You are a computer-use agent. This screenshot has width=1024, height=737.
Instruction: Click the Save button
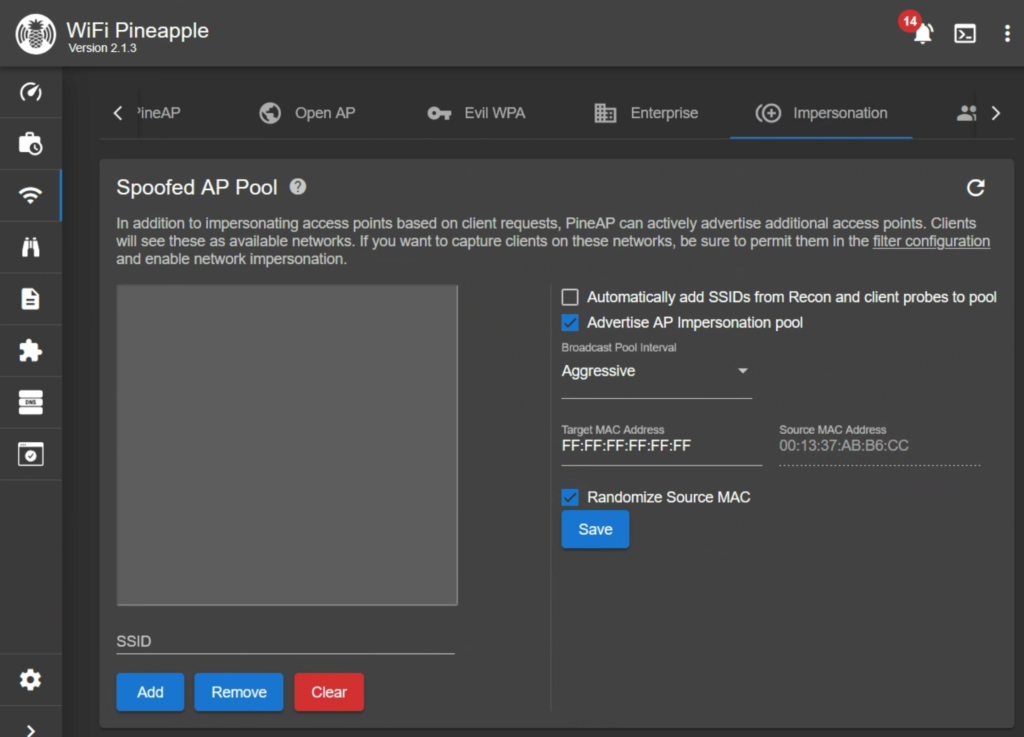595,529
